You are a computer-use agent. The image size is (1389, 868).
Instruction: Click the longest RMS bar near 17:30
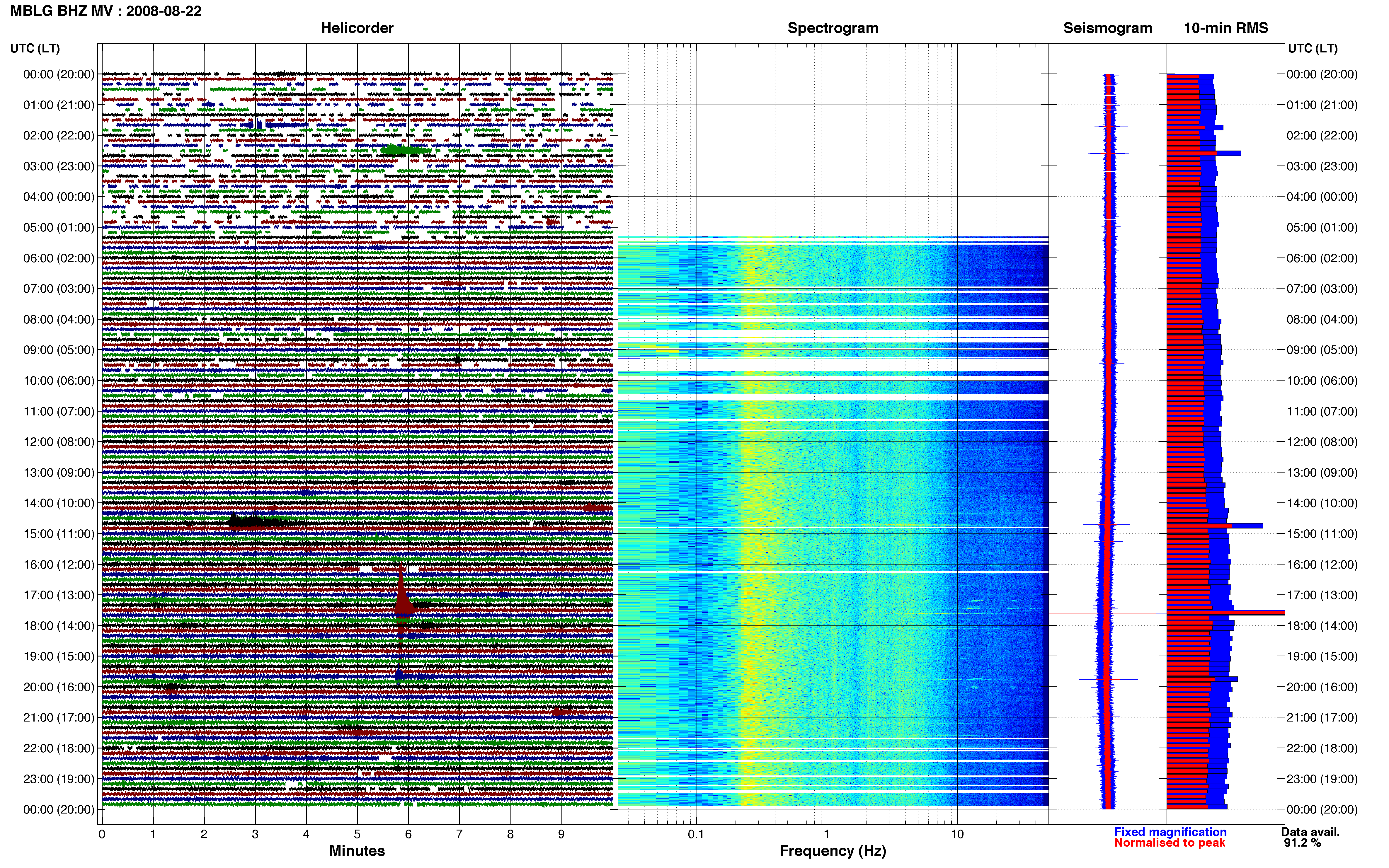1225,613
